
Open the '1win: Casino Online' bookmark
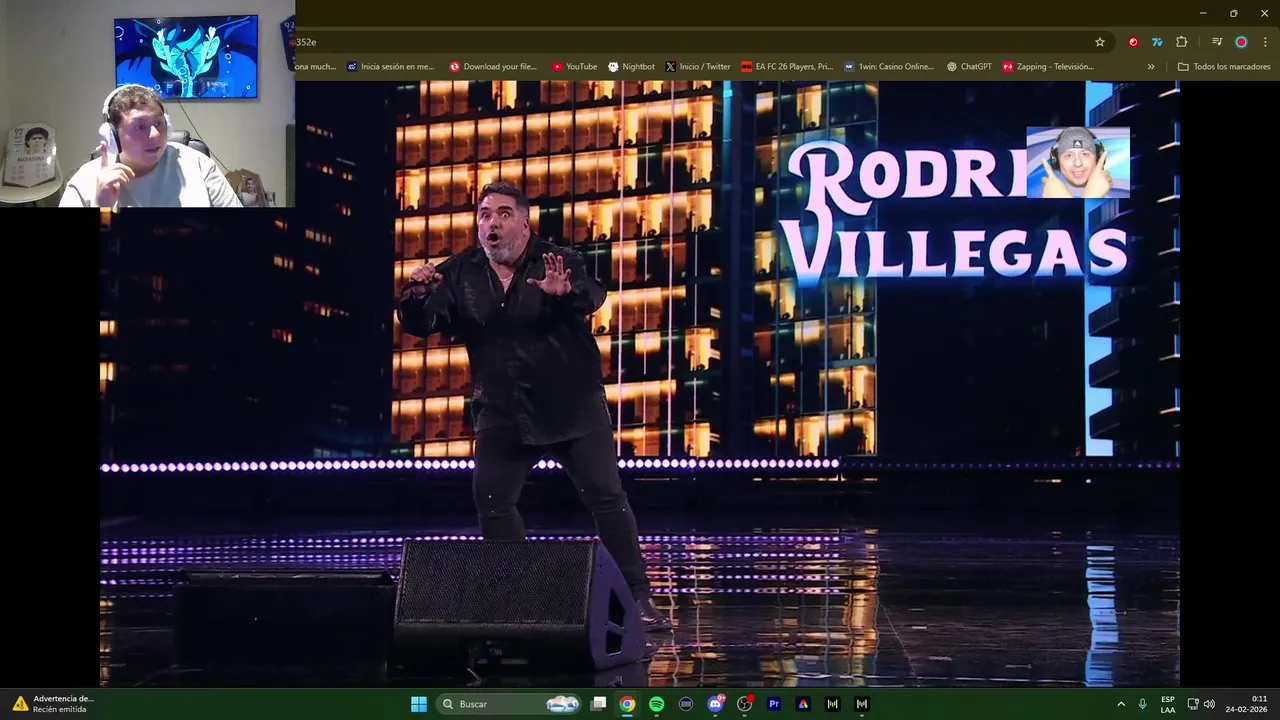click(889, 67)
